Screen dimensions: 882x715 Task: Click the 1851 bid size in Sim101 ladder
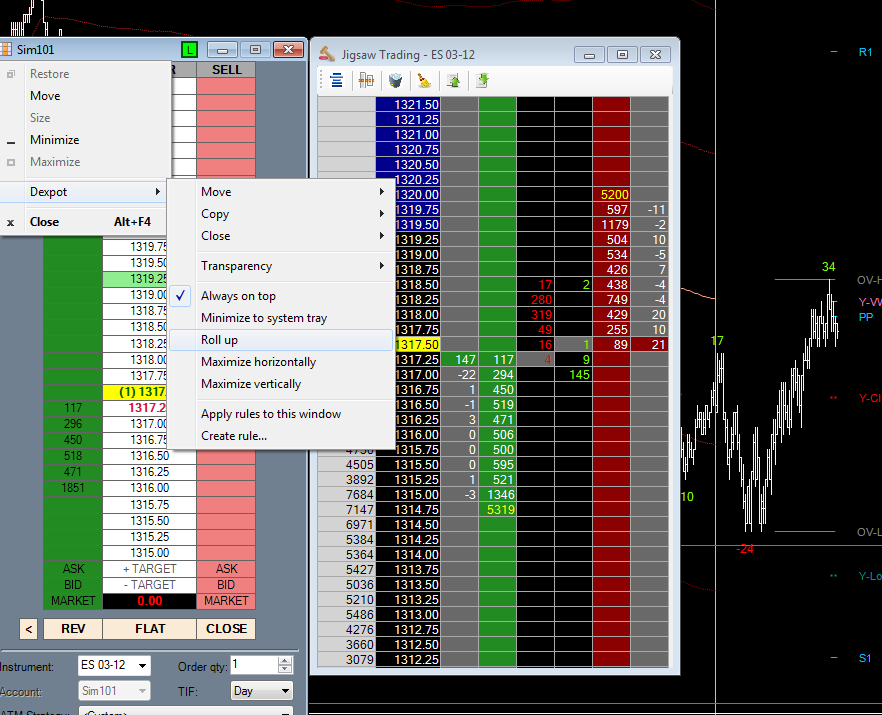73,488
